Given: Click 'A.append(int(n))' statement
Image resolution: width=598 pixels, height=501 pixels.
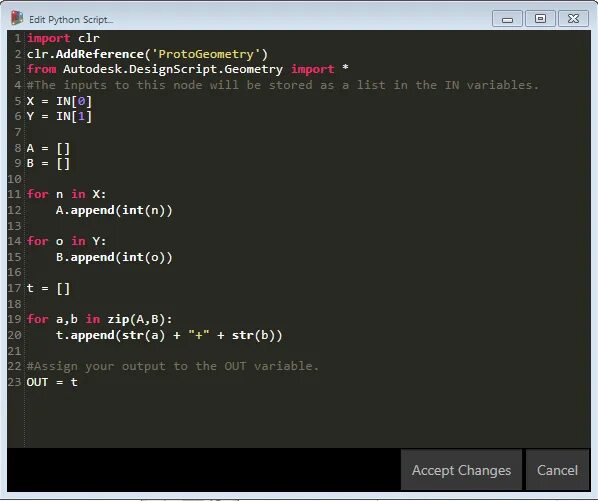Looking at the screenshot, I should tap(114, 210).
